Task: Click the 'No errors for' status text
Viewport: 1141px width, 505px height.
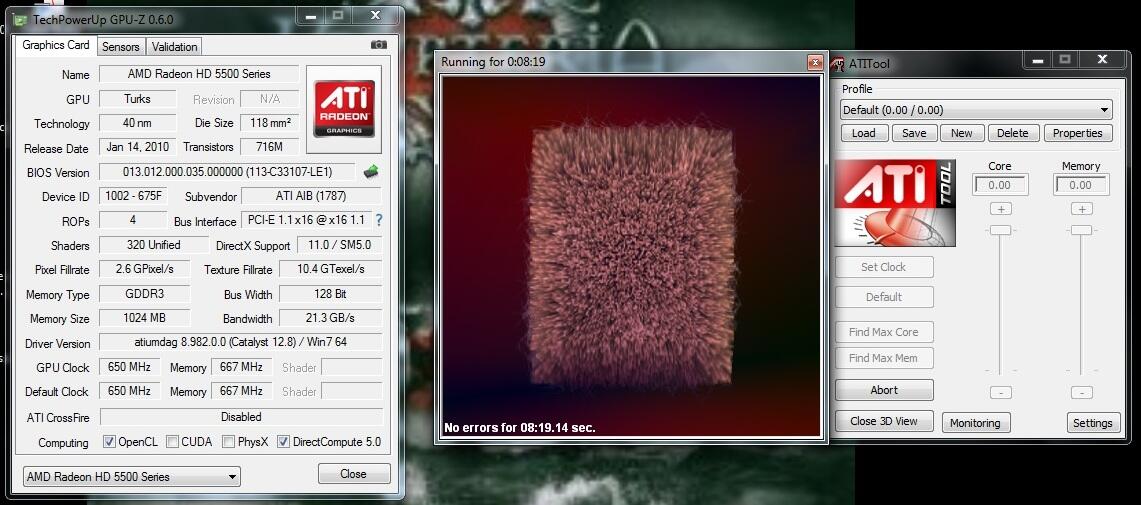Action: 520,427
